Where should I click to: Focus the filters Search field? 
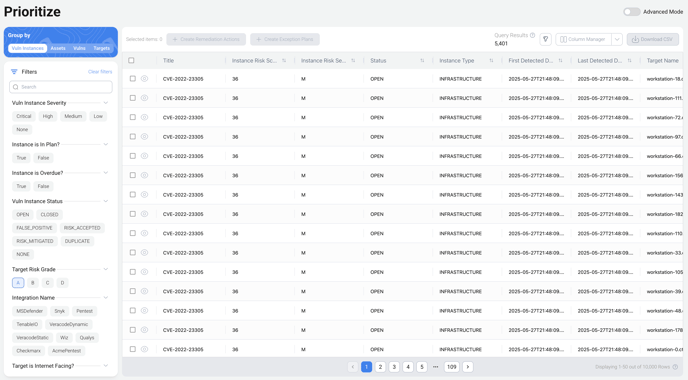(x=61, y=87)
